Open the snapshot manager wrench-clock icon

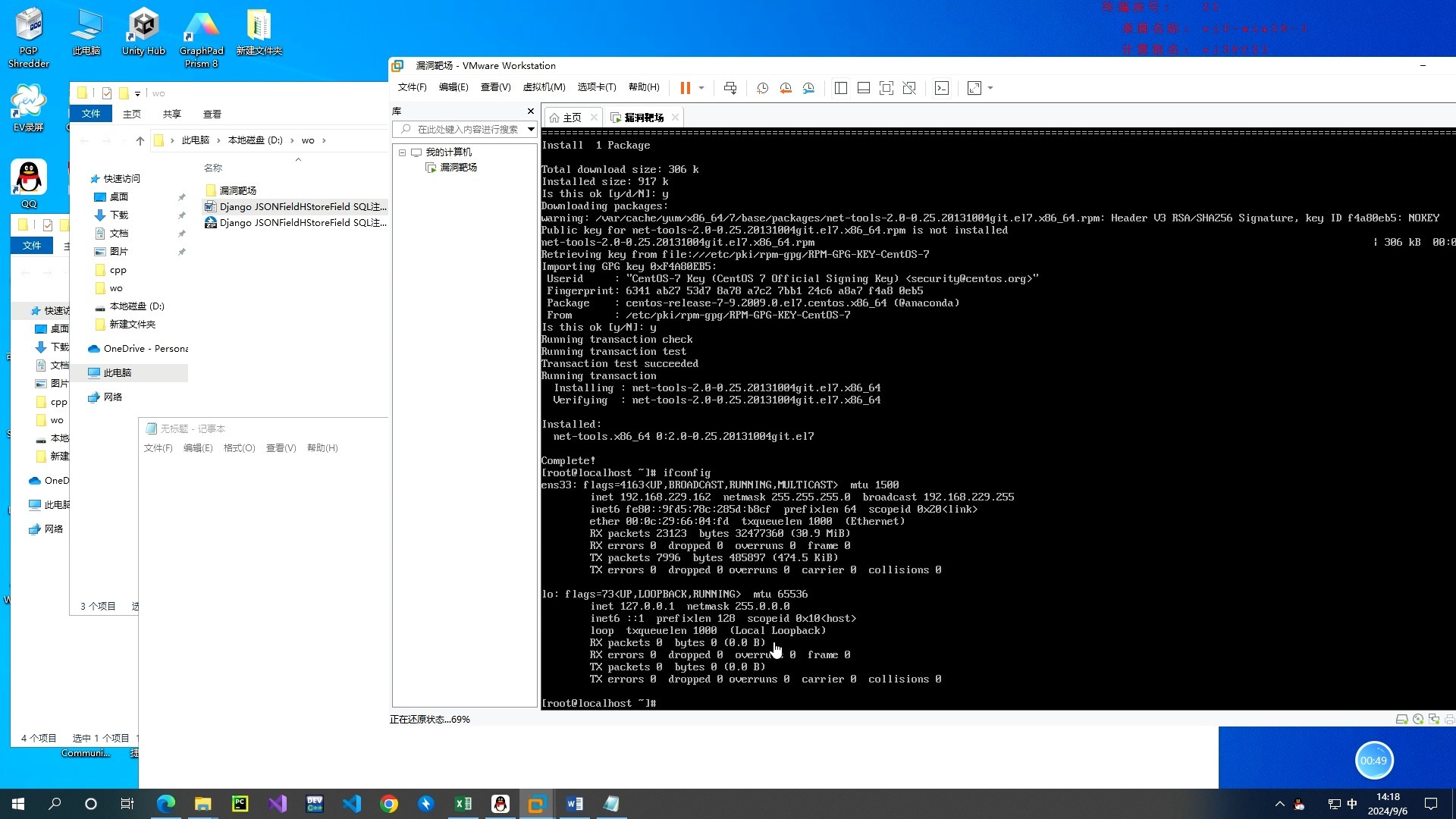[809, 88]
